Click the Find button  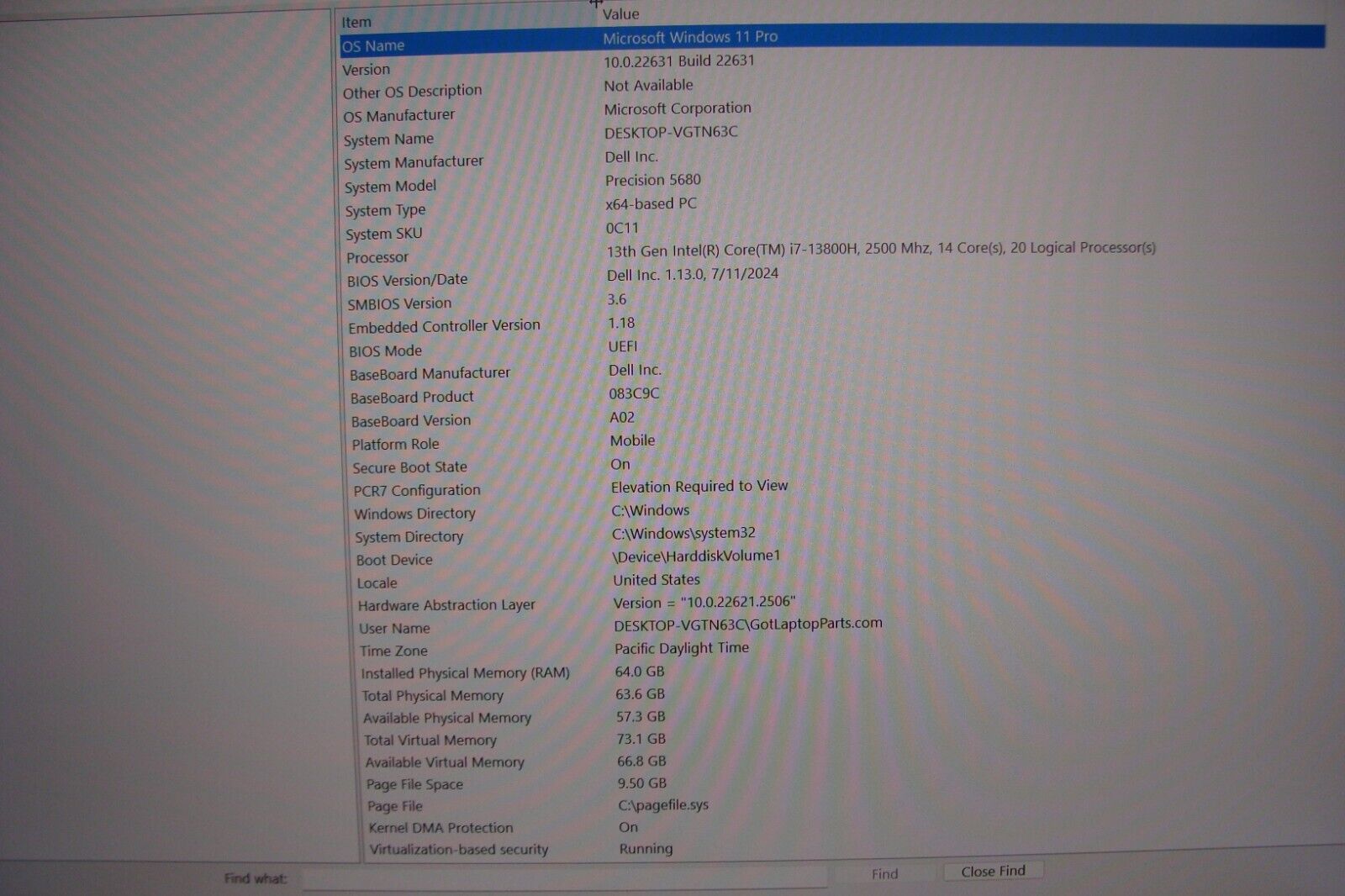(884, 874)
